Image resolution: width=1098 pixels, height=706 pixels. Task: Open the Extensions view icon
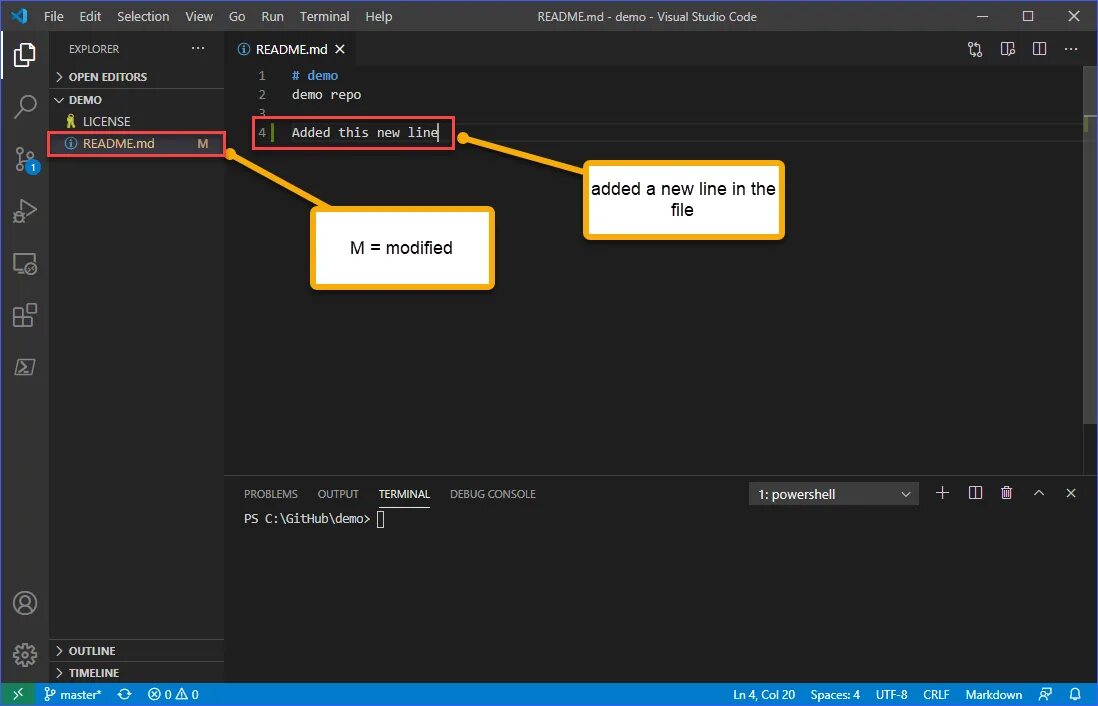point(25,315)
